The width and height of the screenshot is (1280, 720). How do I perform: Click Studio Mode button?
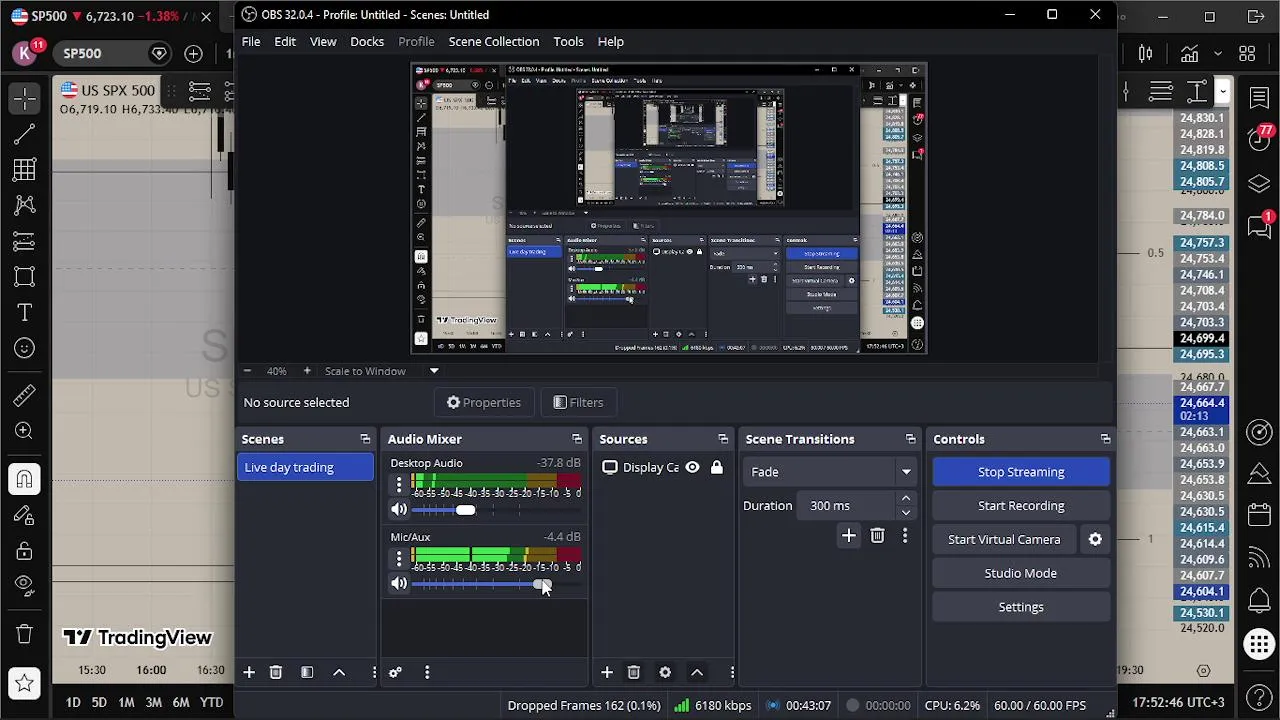pos(1021,573)
